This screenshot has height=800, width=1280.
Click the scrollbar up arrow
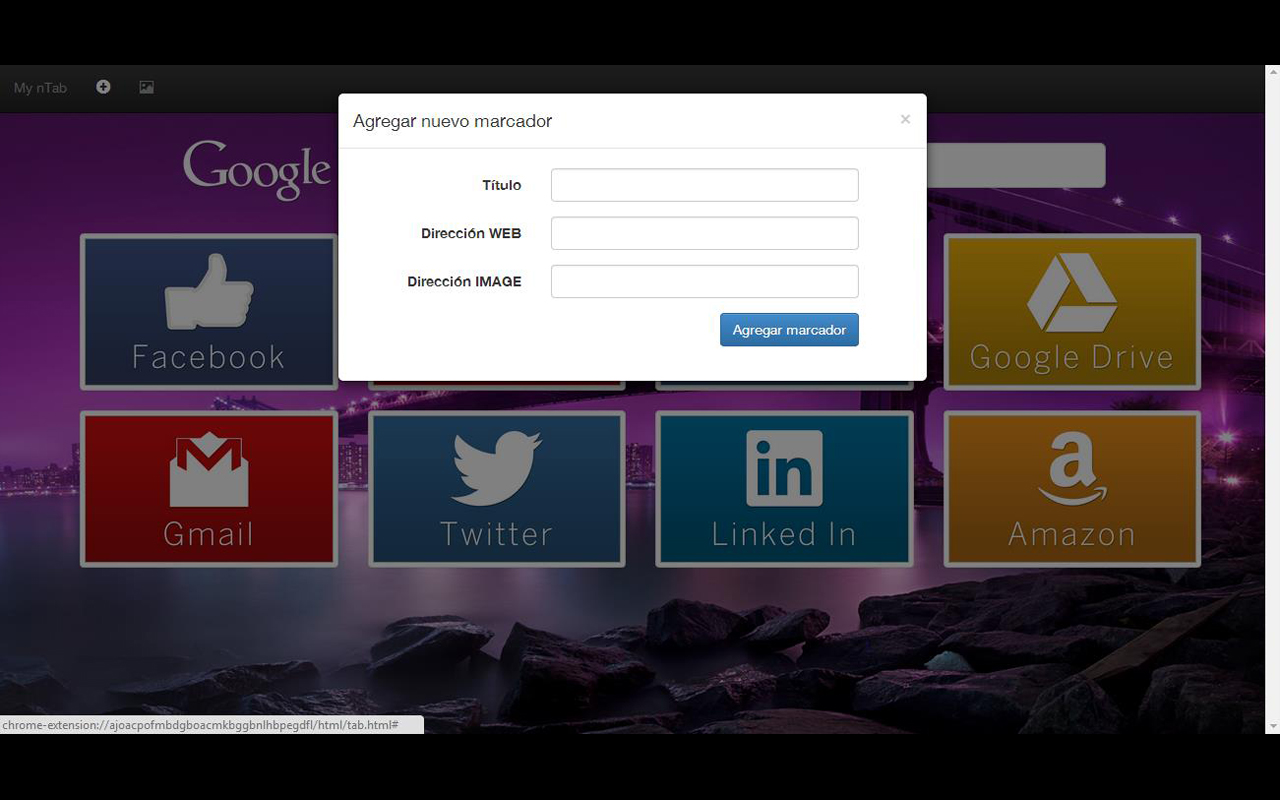tap(1272, 72)
